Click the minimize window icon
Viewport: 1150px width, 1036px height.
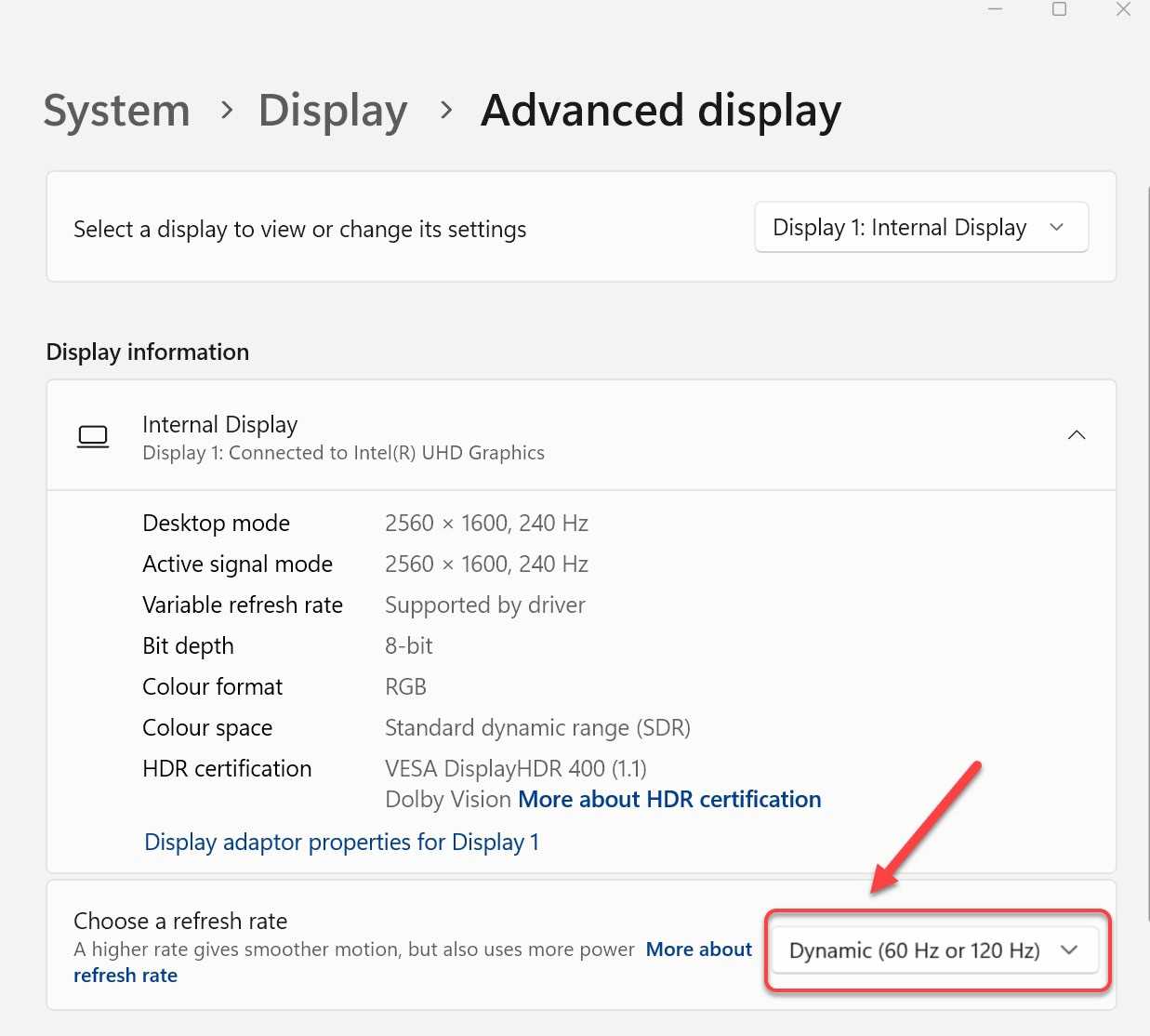[995, 9]
